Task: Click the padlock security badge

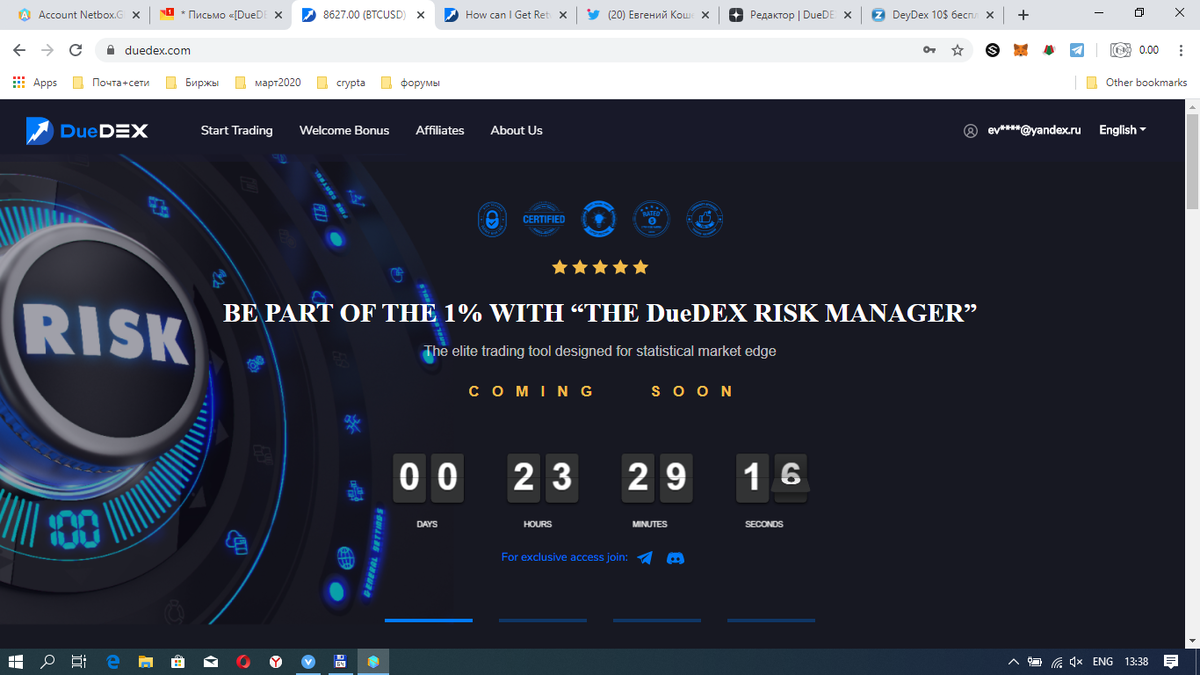Action: (x=493, y=219)
